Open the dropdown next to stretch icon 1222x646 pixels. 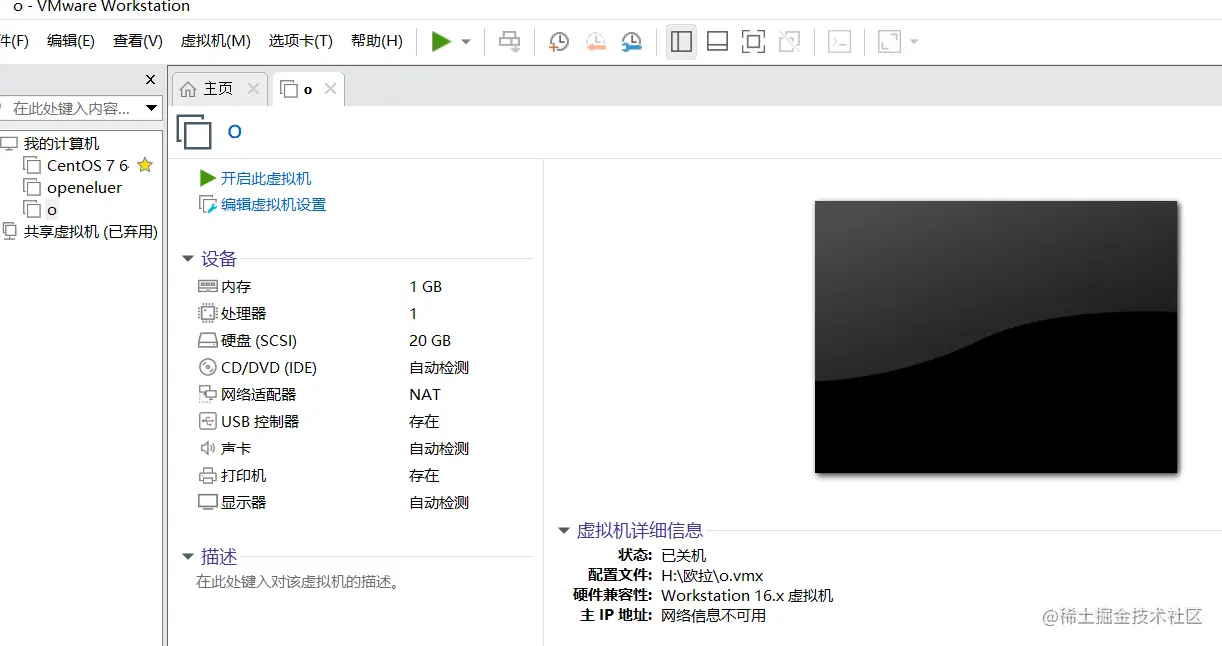tap(914, 42)
